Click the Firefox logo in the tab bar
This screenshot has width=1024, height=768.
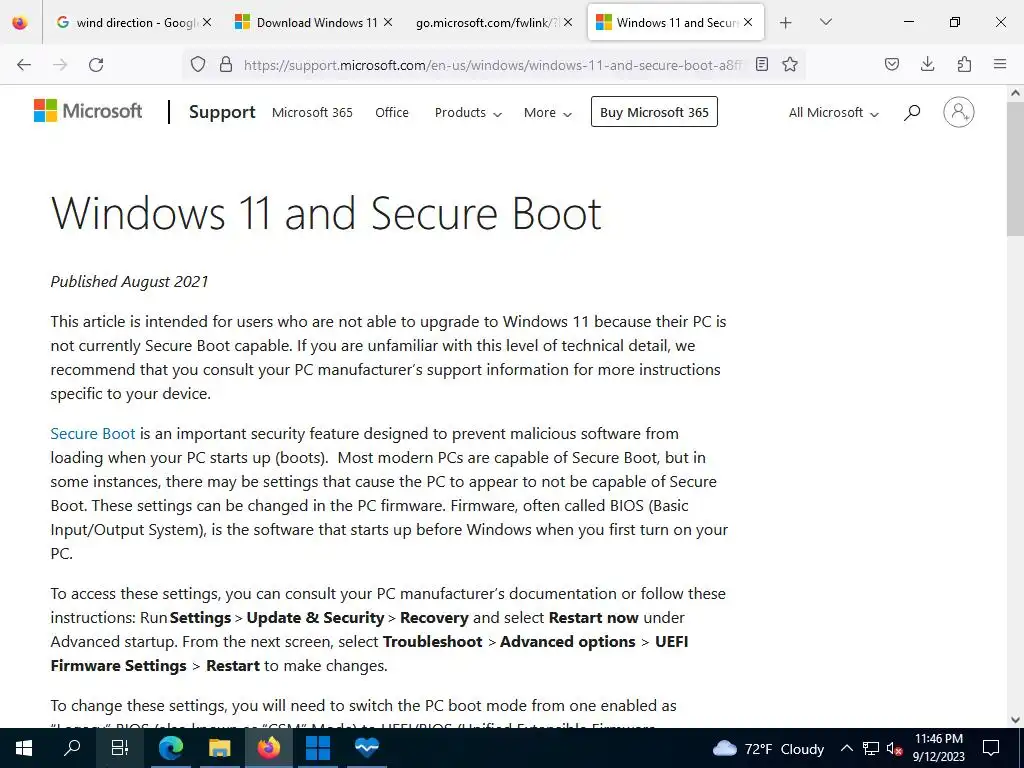(x=20, y=22)
